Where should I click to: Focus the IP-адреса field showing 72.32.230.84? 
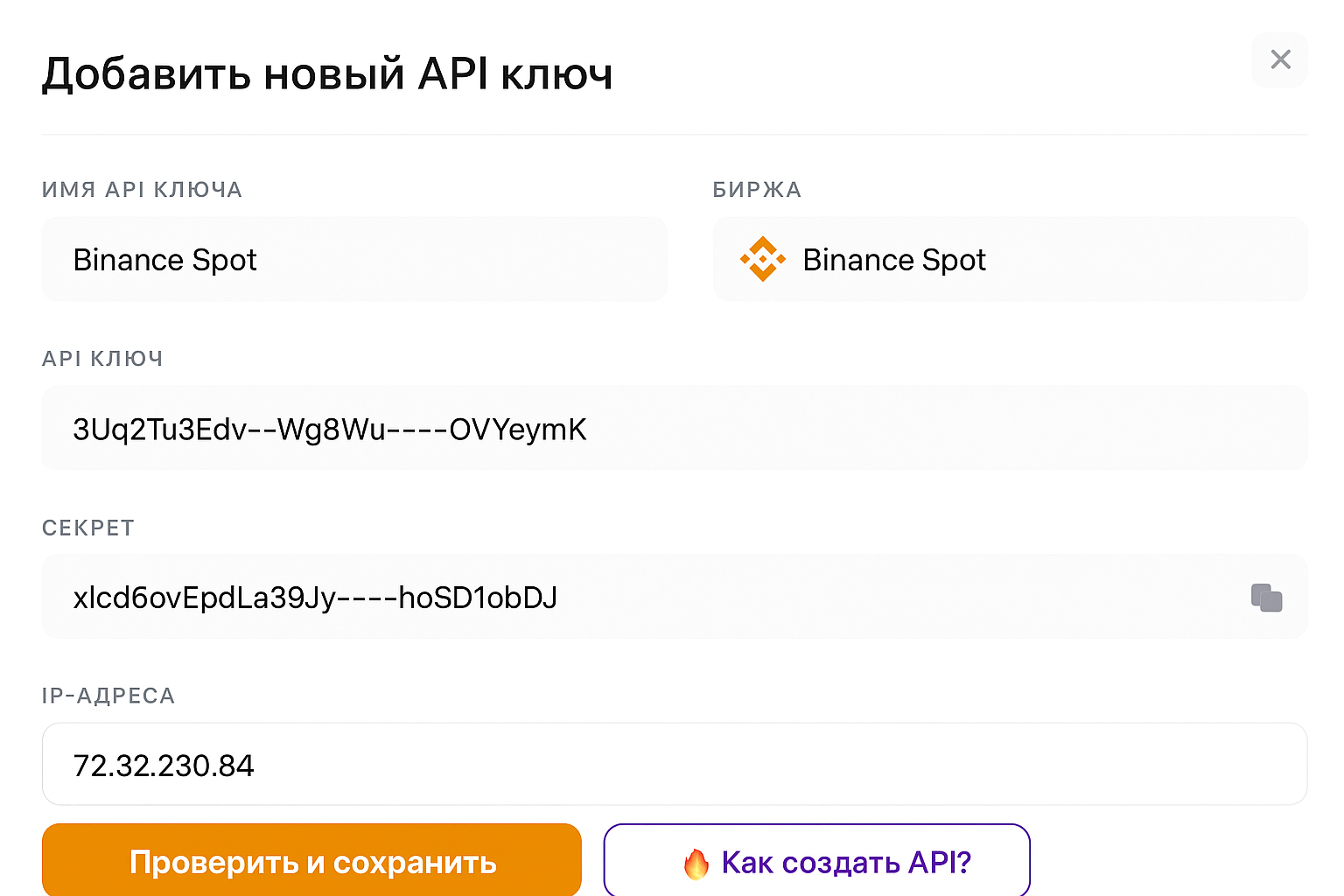click(x=675, y=764)
